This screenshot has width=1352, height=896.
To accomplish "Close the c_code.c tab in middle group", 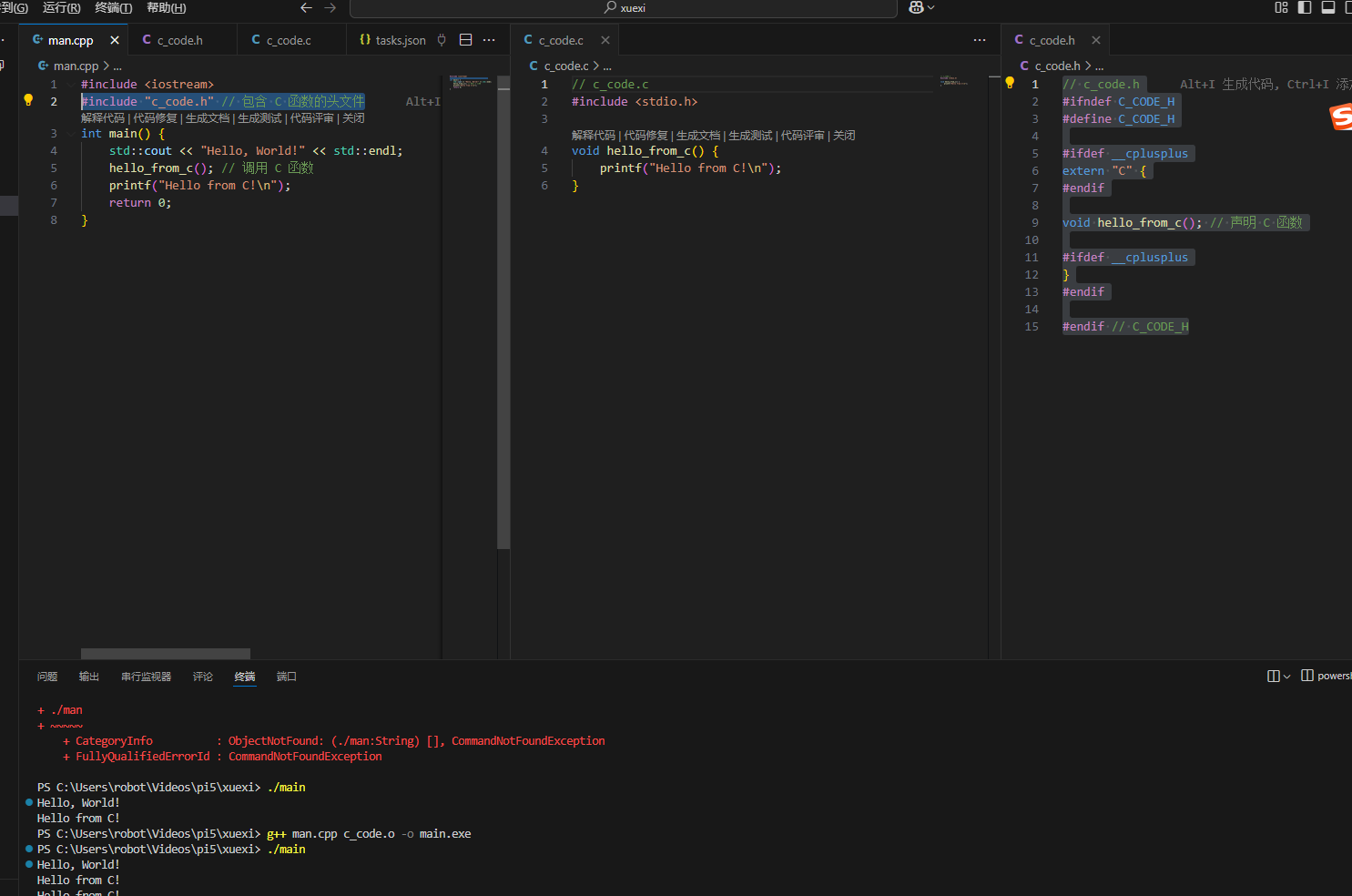I will 605,40.
